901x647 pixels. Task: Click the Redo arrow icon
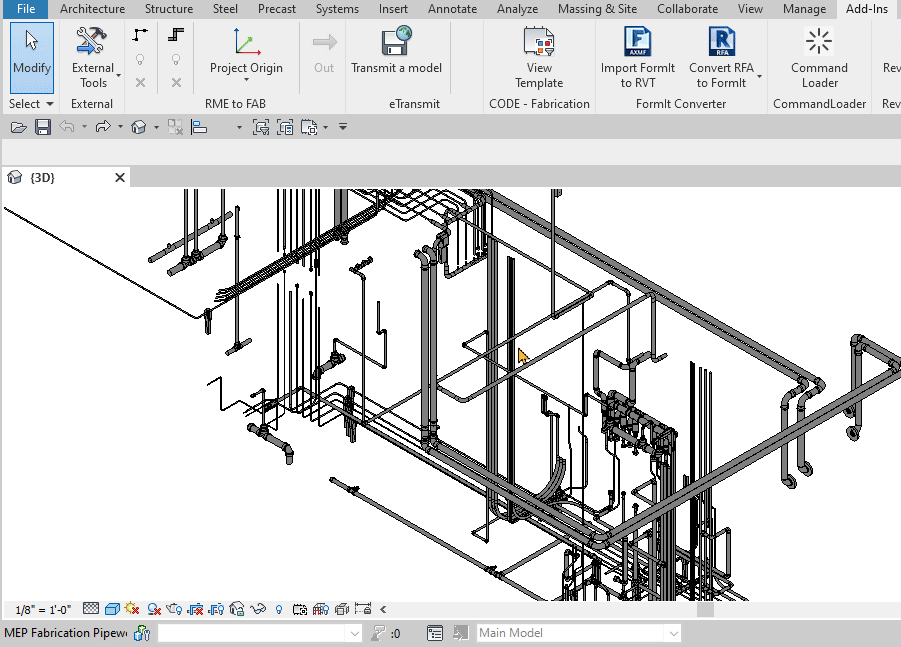point(102,127)
